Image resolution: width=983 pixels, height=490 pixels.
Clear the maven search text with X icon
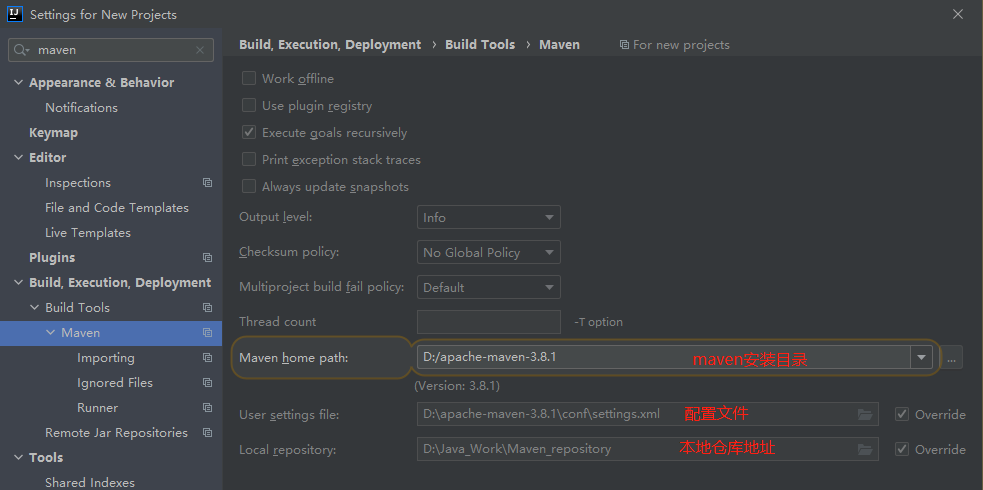(x=200, y=50)
